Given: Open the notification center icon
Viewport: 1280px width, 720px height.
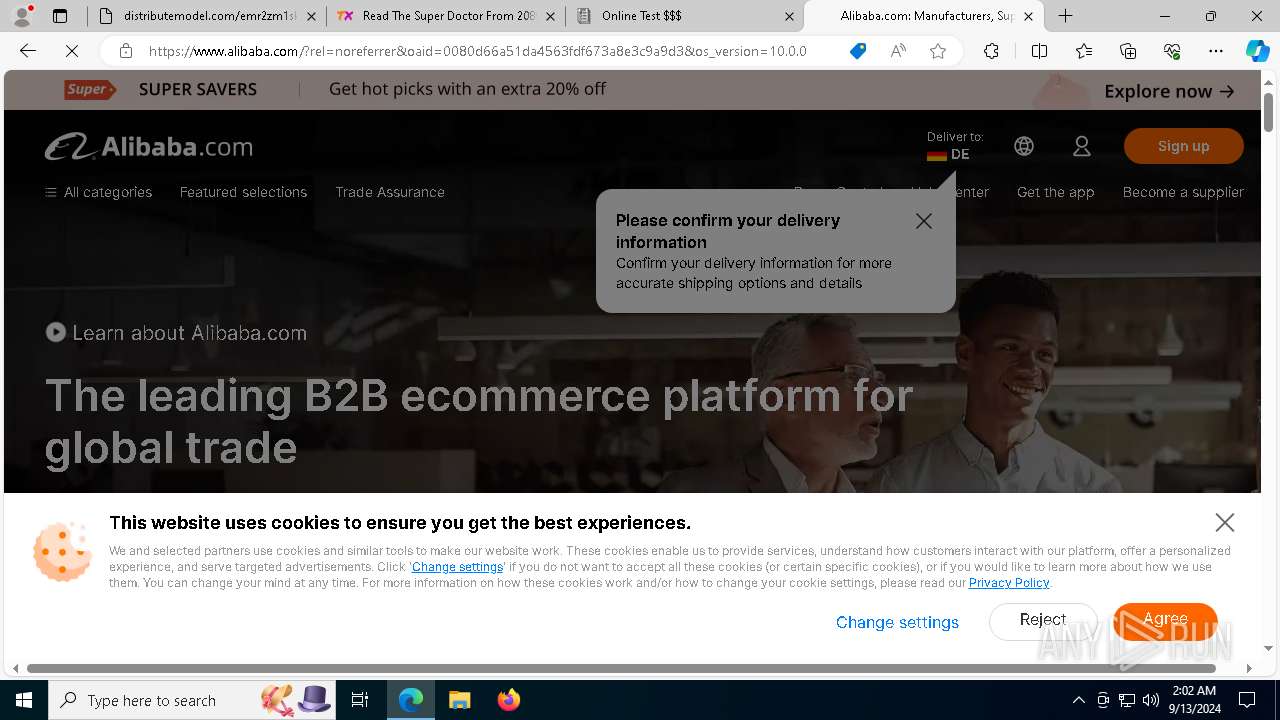Looking at the screenshot, I should coord(1247,700).
